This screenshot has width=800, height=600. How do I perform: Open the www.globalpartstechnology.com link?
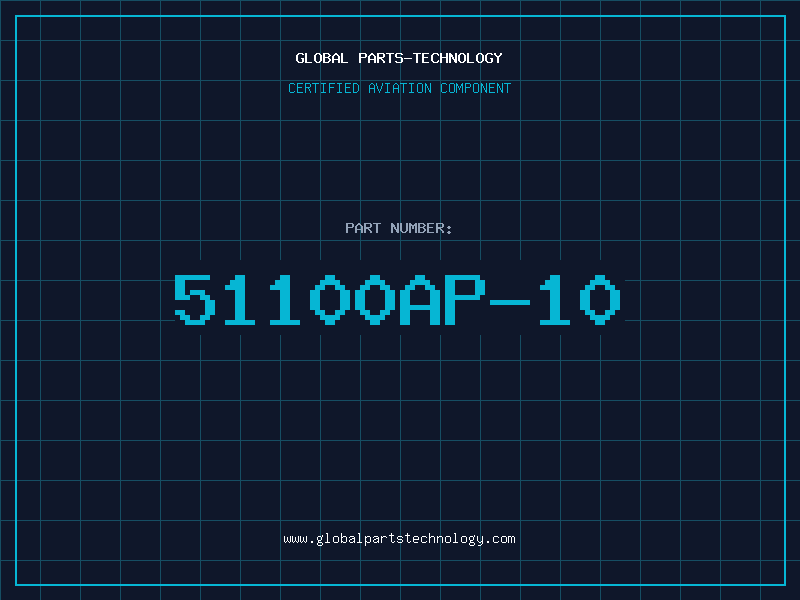pyautogui.click(x=399, y=539)
